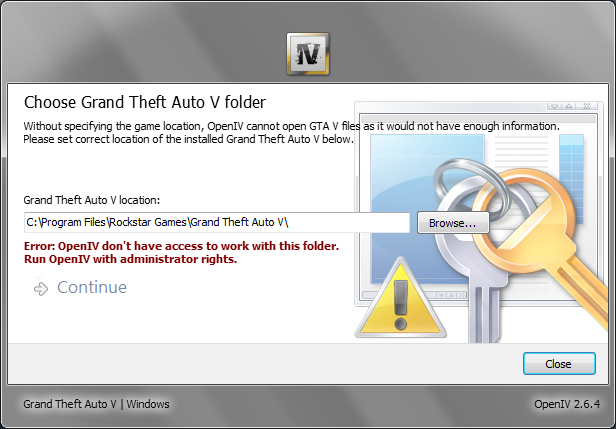The width and height of the screenshot is (616, 429).
Task: Click the Close button
Action: 559,363
